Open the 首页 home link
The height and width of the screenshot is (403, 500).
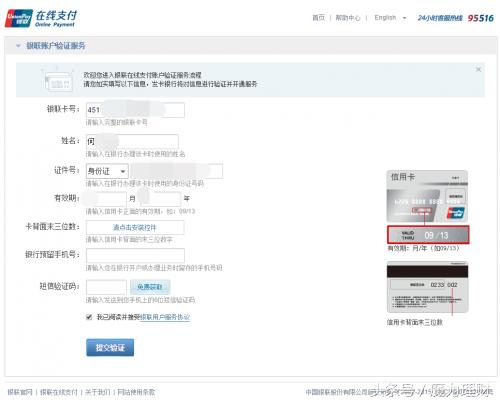click(x=318, y=18)
